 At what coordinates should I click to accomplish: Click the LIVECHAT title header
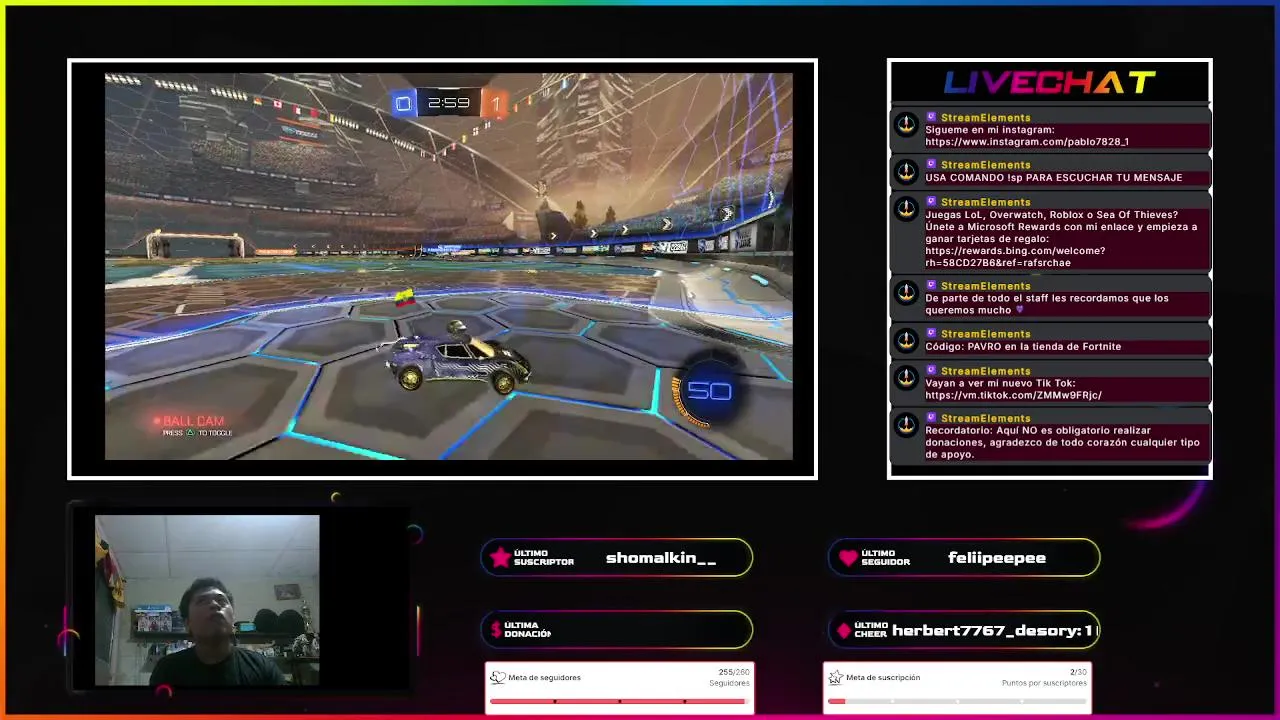(1049, 82)
